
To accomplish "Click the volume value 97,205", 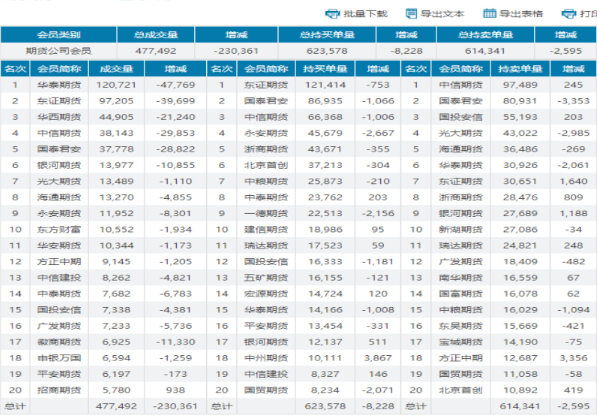I will pos(117,101).
